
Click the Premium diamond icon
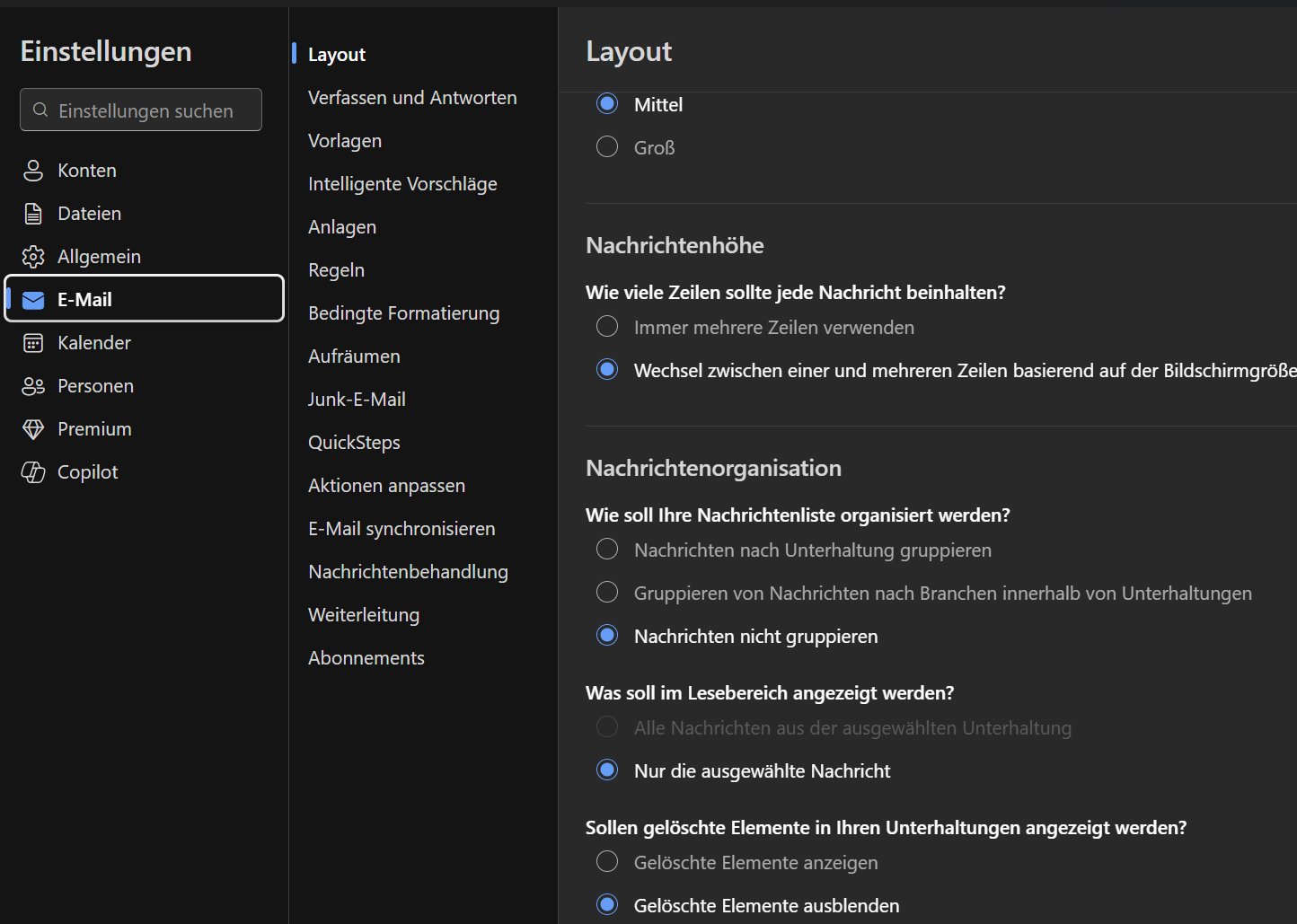pyautogui.click(x=33, y=429)
